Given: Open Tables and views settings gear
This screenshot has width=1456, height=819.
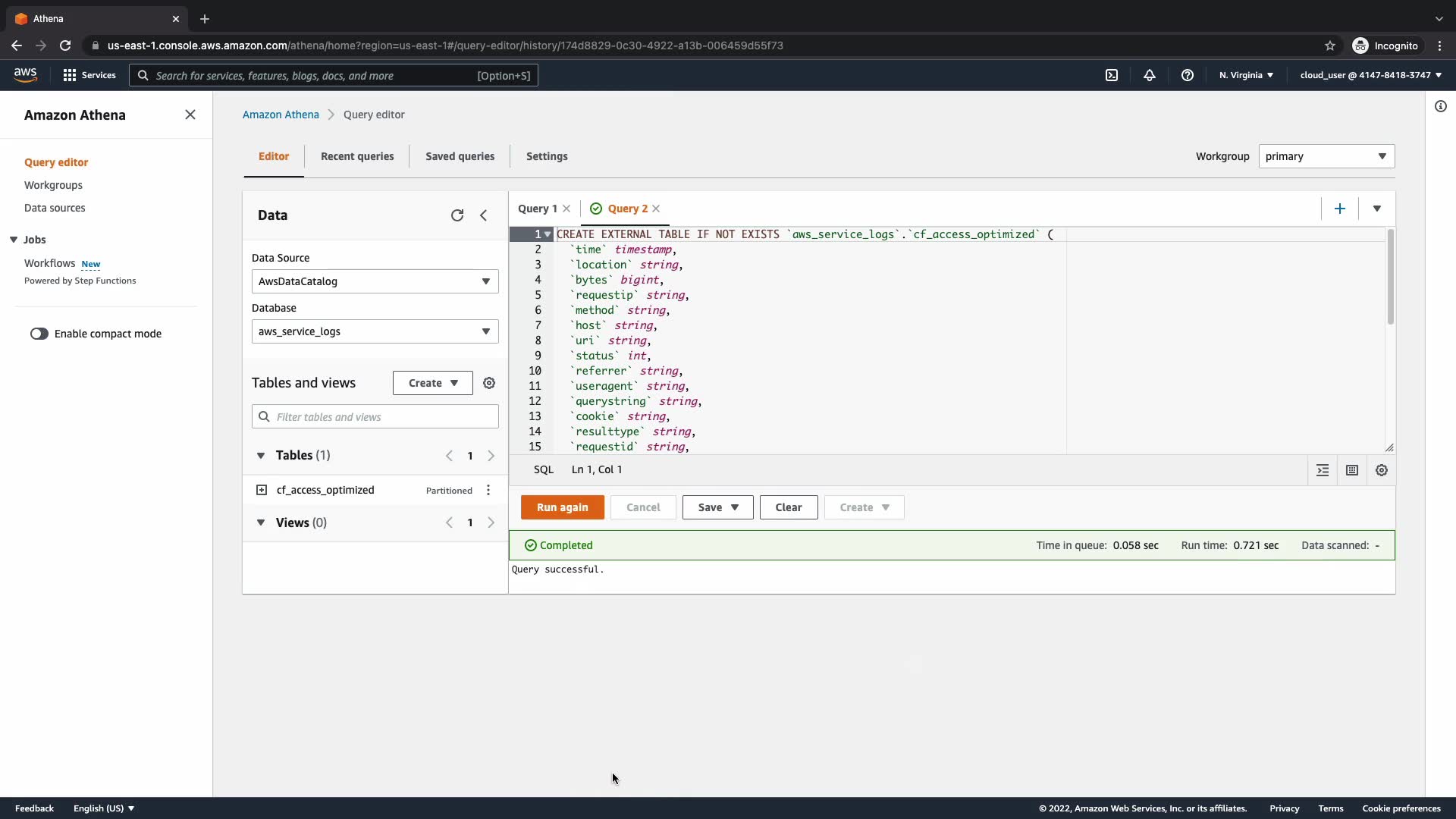Looking at the screenshot, I should pos(489,383).
